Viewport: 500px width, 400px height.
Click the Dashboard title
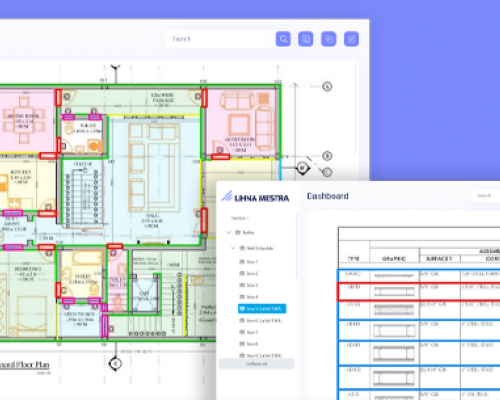pyautogui.click(x=328, y=196)
